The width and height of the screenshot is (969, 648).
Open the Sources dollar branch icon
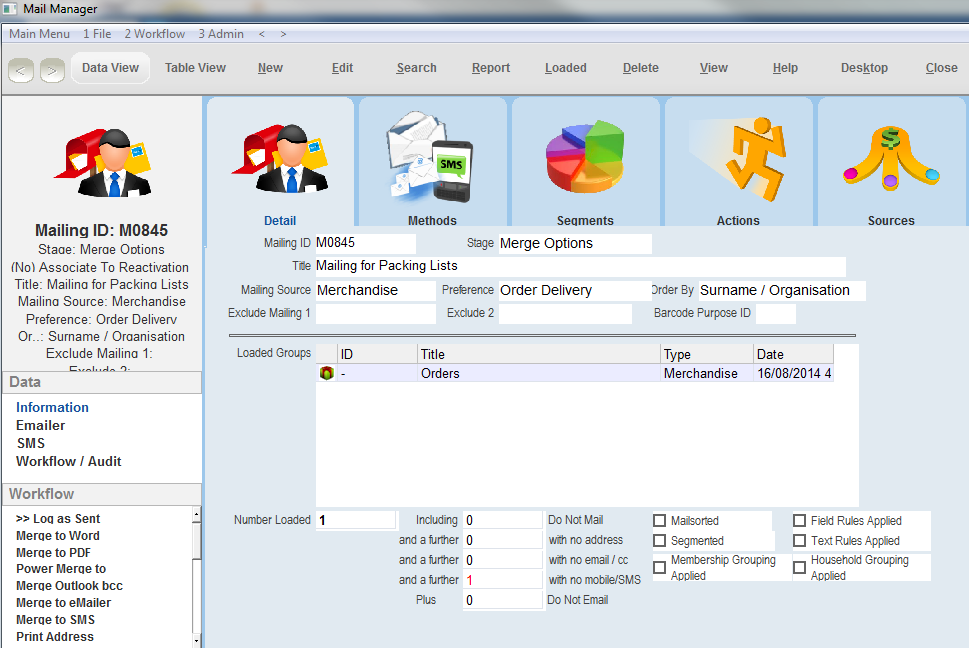coord(891,157)
